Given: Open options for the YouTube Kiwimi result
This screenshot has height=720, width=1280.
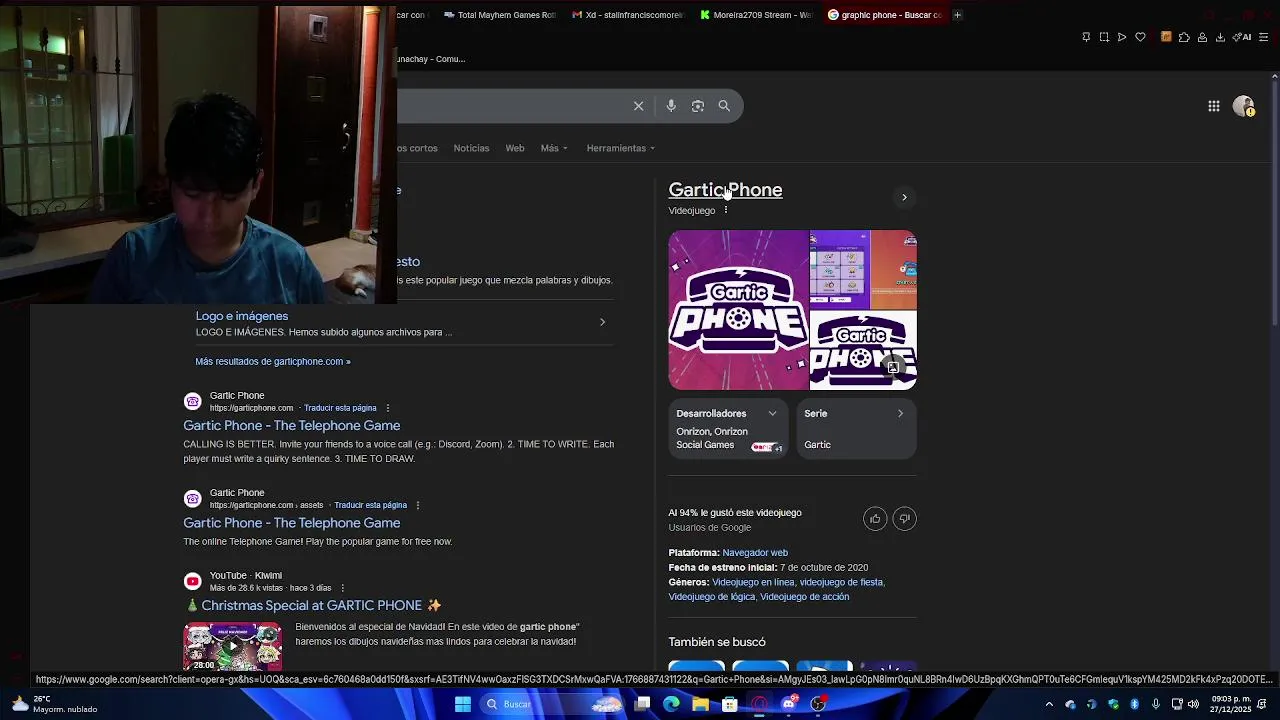Looking at the screenshot, I should [343, 588].
